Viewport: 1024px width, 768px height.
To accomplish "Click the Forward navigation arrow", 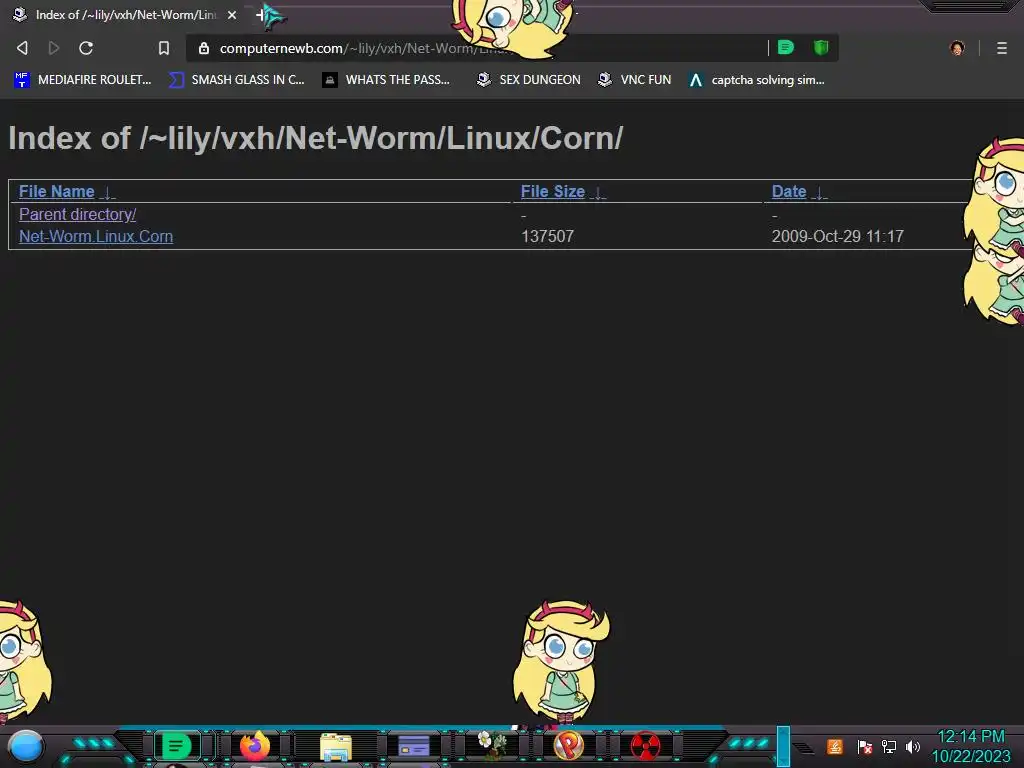I will point(54,48).
